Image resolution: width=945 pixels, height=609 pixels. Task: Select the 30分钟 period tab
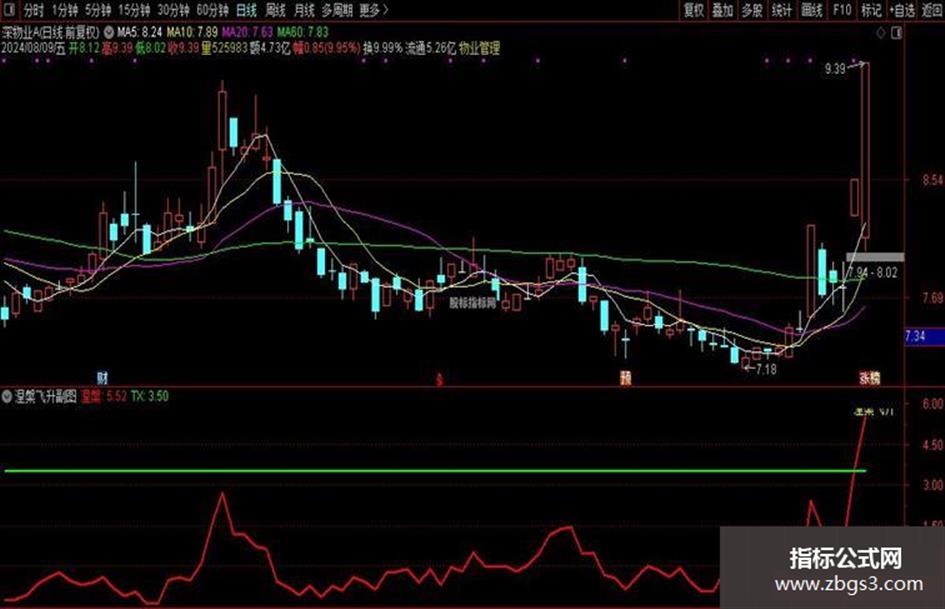click(174, 10)
